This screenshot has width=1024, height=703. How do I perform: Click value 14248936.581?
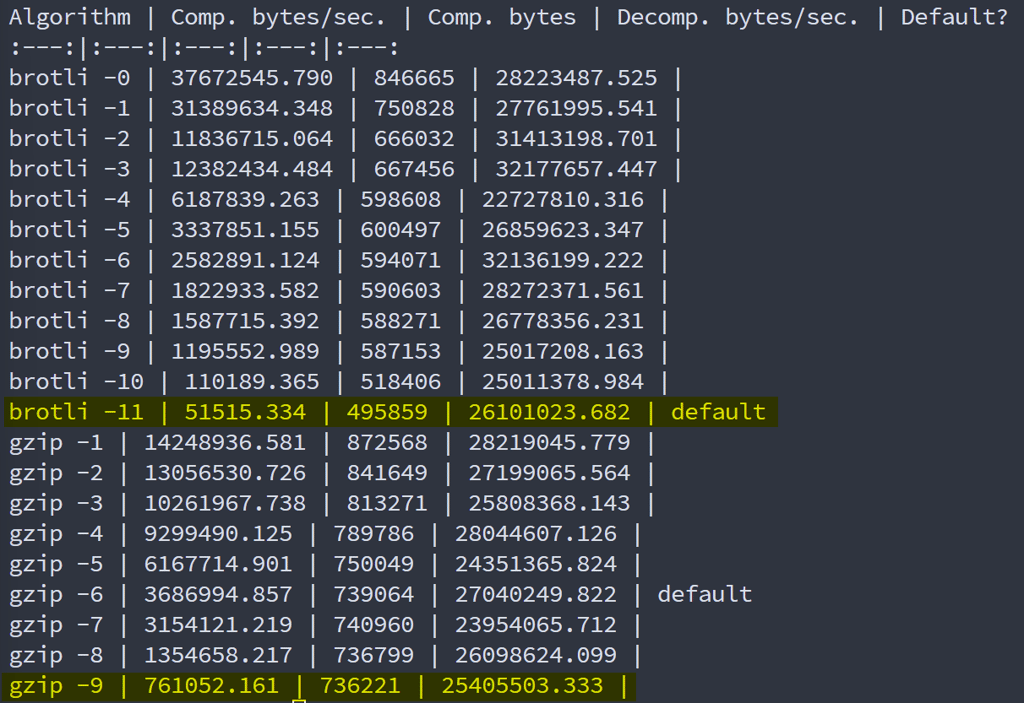coord(225,442)
